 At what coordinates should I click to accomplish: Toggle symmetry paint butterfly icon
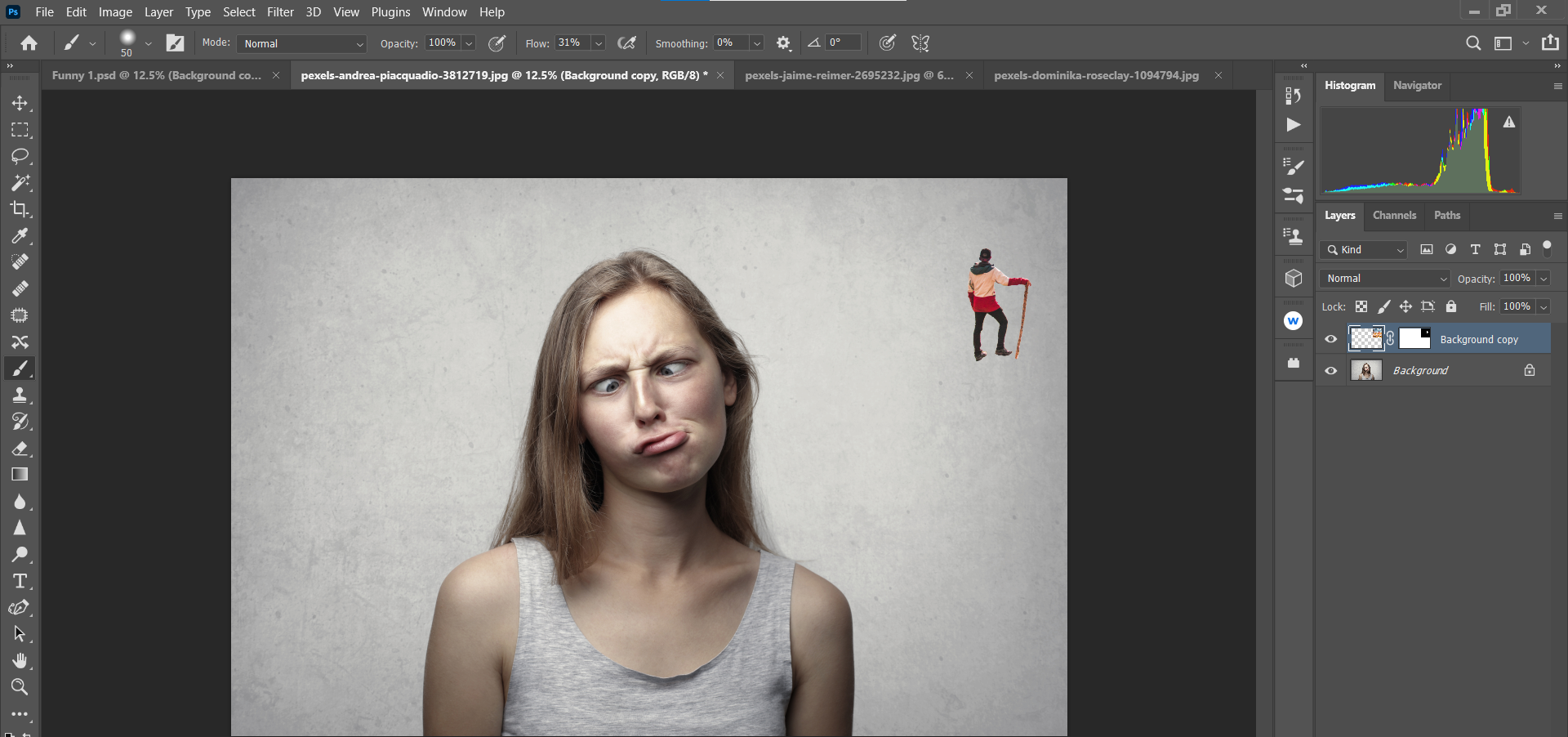[x=920, y=43]
